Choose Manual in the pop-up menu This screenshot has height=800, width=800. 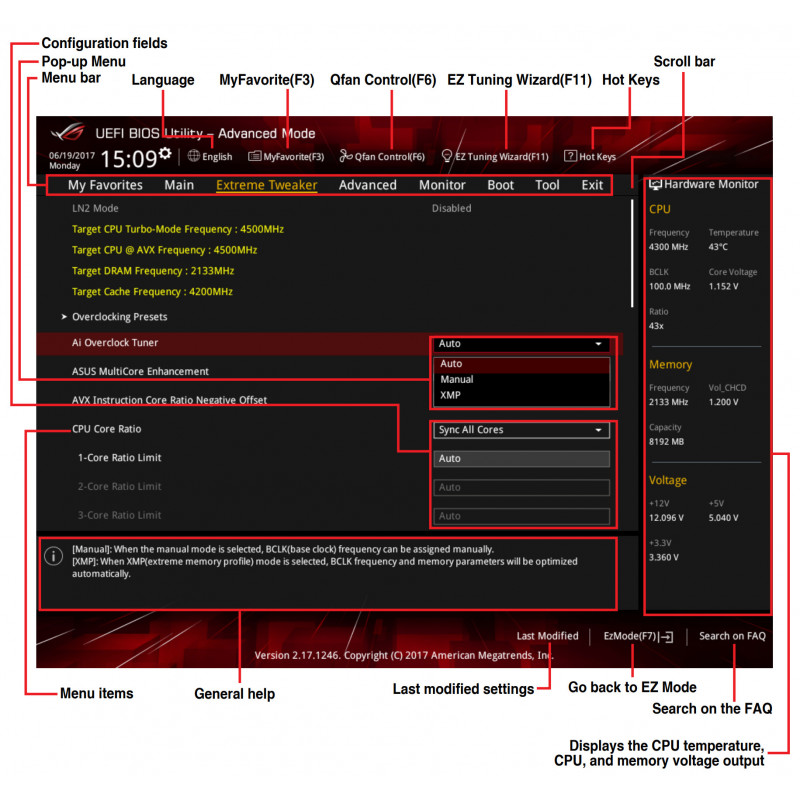click(x=521, y=380)
